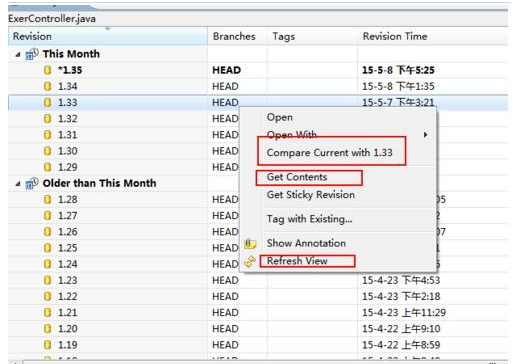Select Get Contents menu entry
513x364 pixels.
pyautogui.click(x=297, y=177)
